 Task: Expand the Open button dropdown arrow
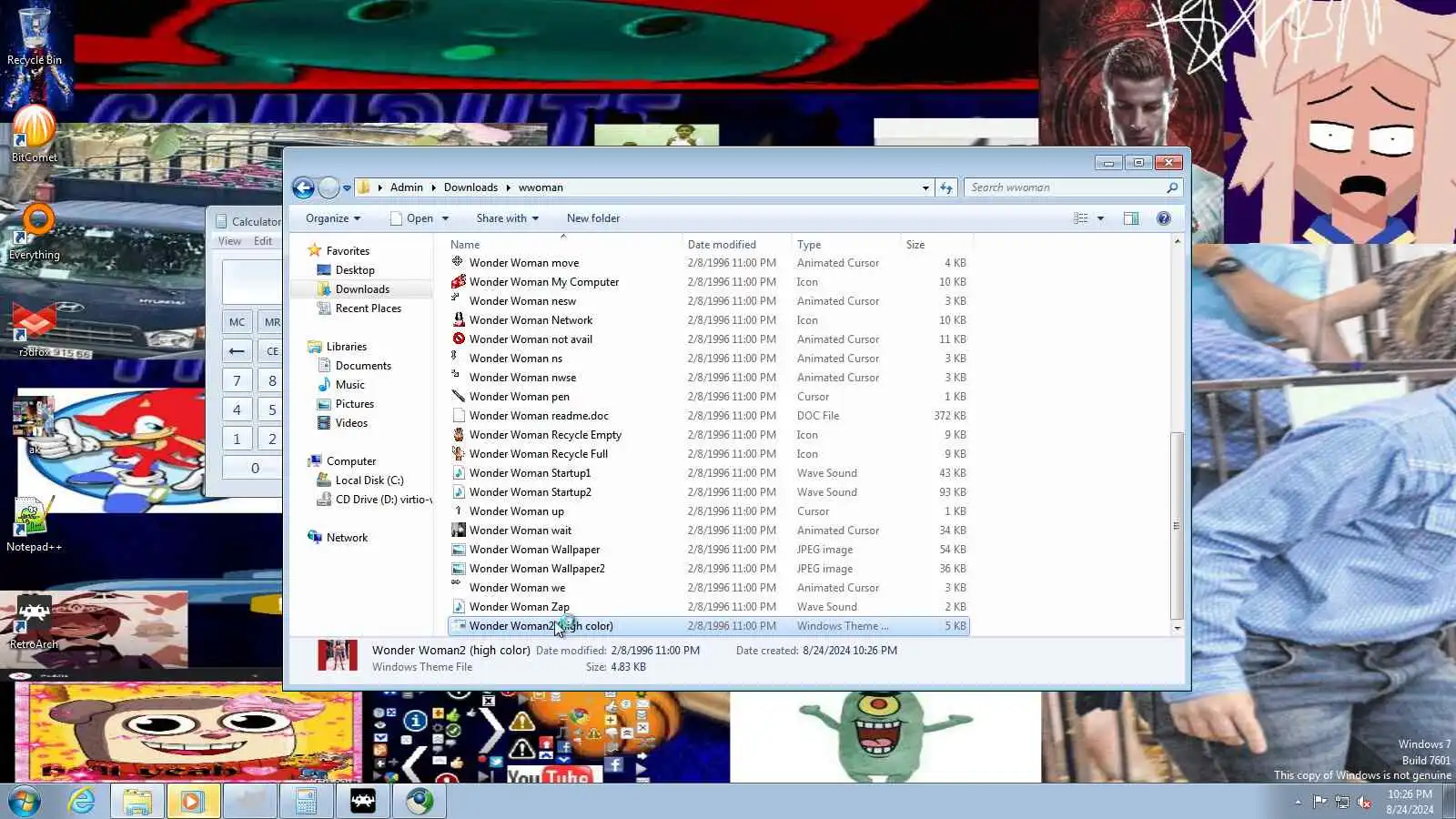[x=445, y=218]
